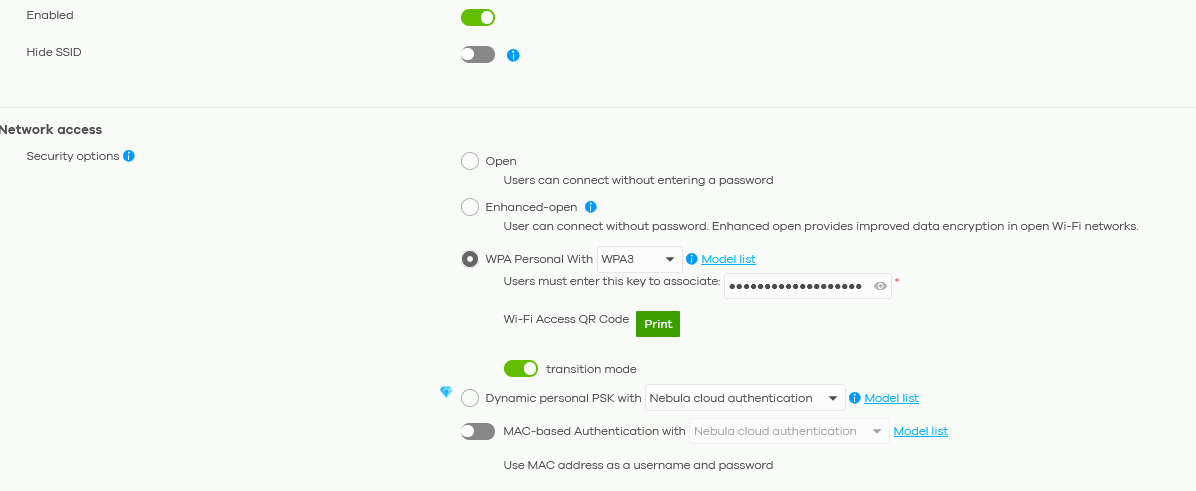This screenshot has height=491, width=1196.
Task: Click the Wi-Fi key password field
Action: point(795,286)
